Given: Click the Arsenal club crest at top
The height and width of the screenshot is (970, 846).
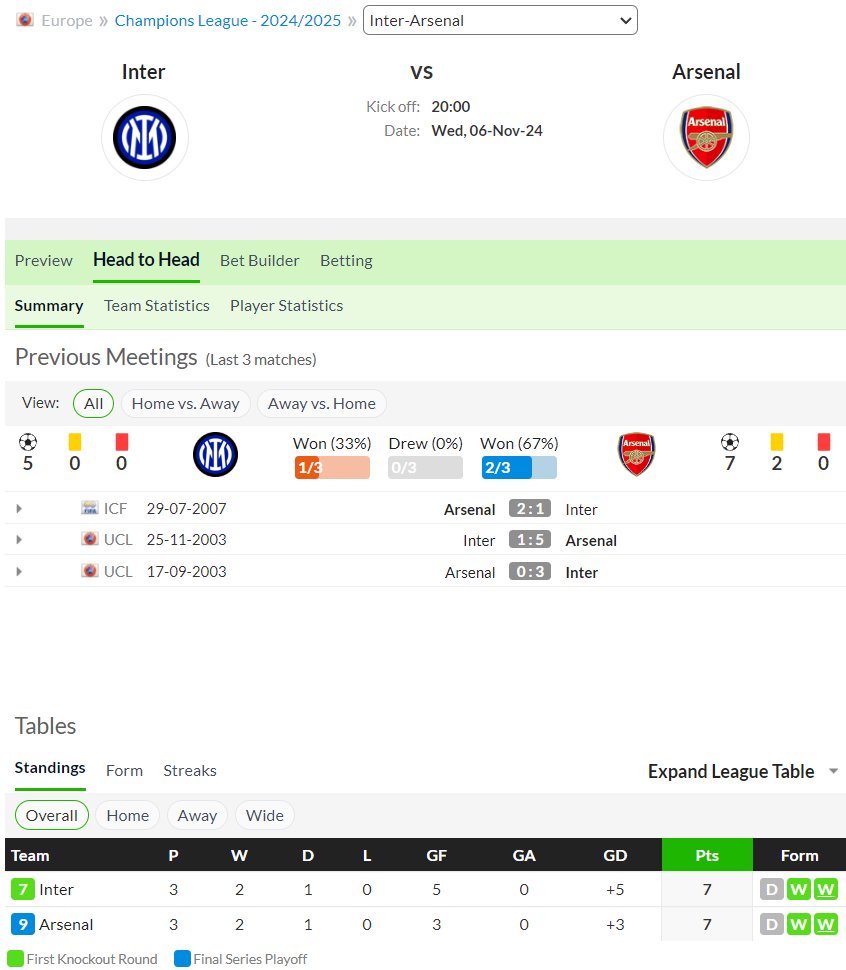Looking at the screenshot, I should coord(706,137).
